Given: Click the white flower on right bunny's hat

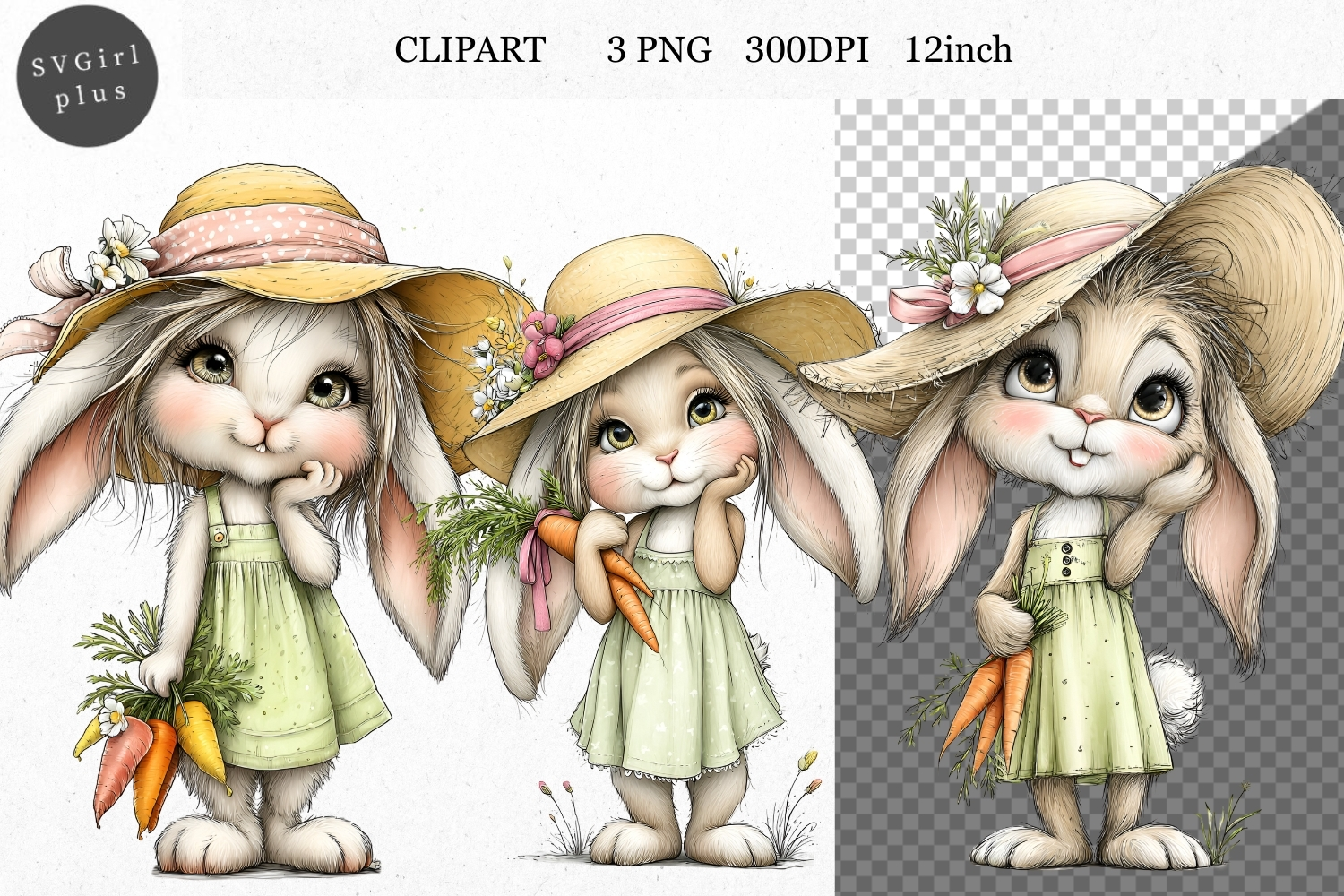Looking at the screenshot, I should 977,282.
